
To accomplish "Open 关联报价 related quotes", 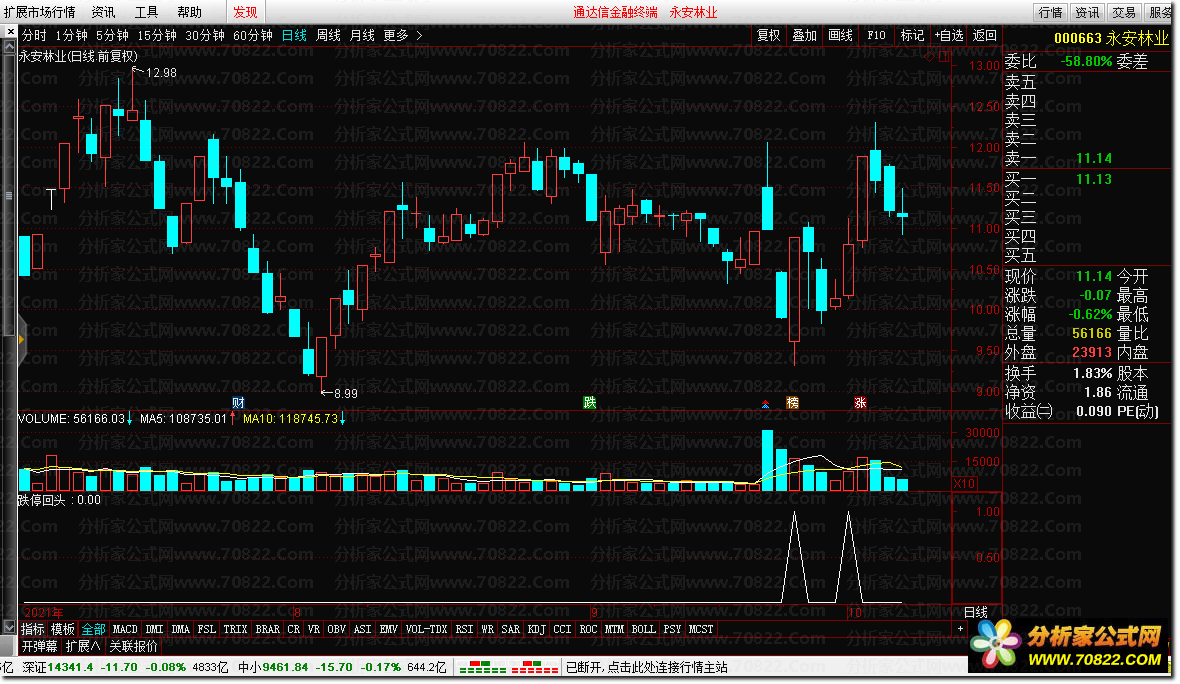I will click(x=133, y=646).
